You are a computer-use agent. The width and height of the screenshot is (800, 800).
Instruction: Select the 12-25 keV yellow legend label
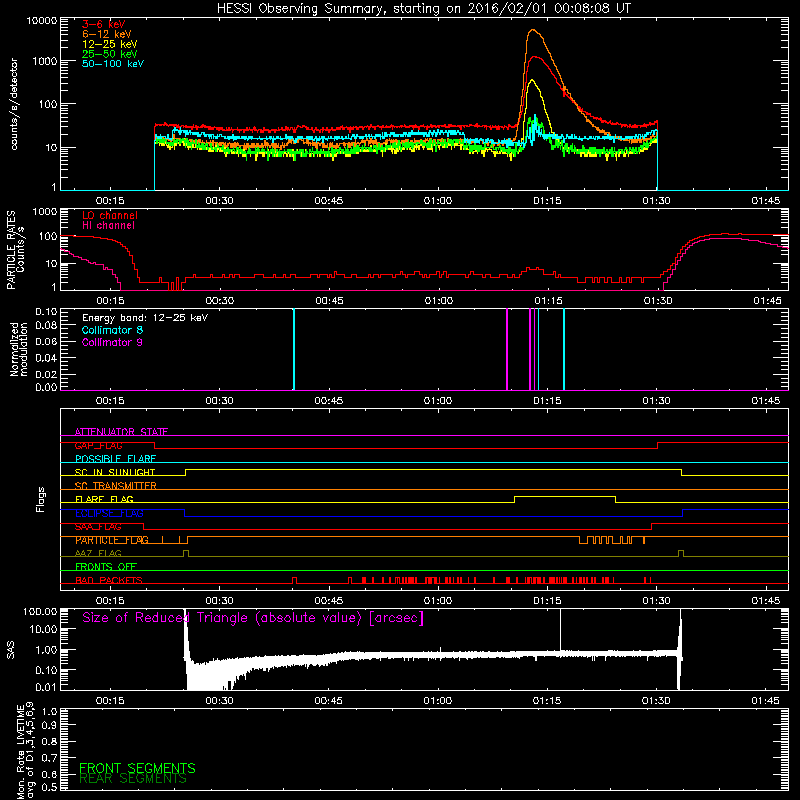110,44
